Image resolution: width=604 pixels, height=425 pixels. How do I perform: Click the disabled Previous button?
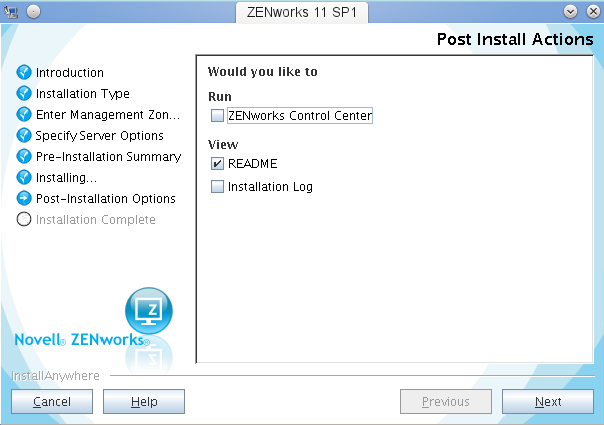(x=445, y=402)
